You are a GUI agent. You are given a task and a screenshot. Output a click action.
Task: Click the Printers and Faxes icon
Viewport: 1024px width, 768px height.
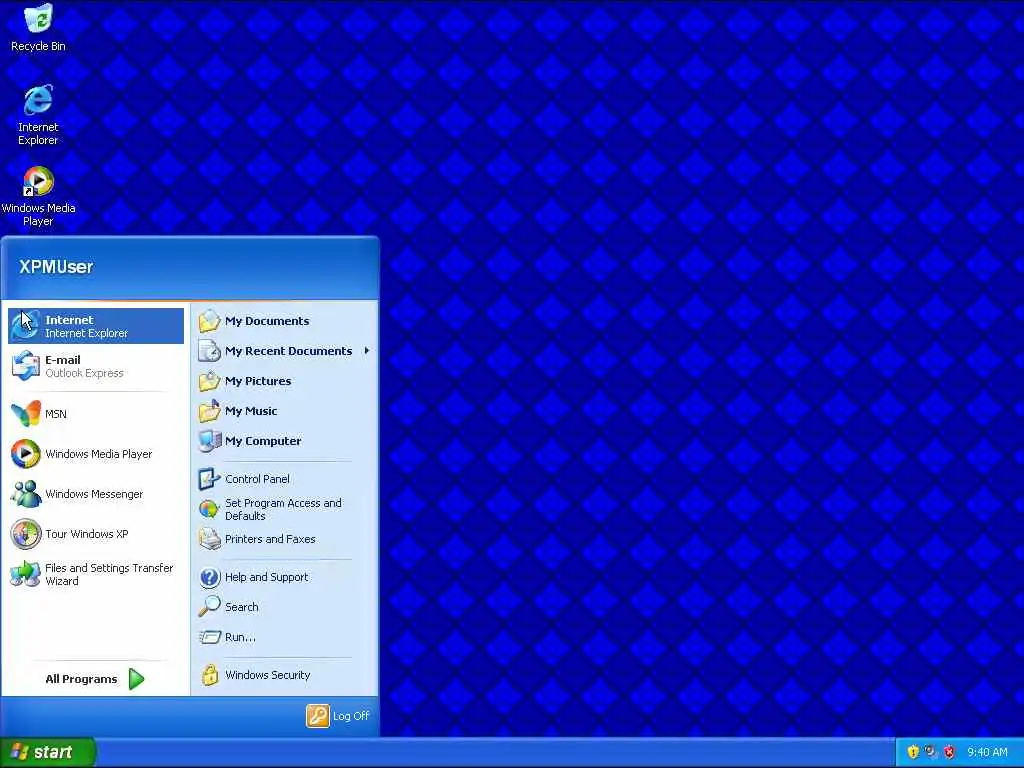tap(209, 539)
